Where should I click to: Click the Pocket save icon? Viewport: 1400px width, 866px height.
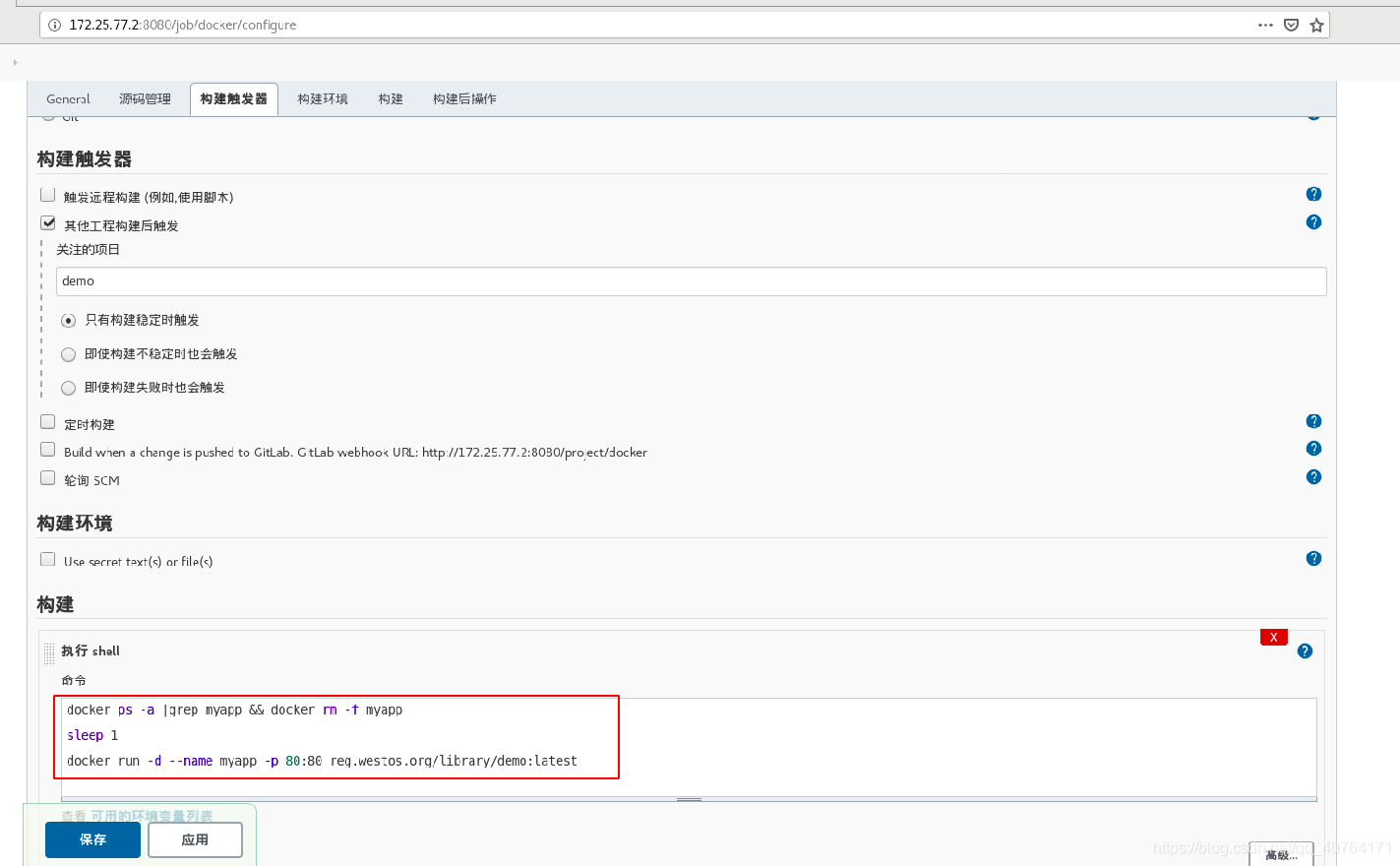(x=1291, y=25)
